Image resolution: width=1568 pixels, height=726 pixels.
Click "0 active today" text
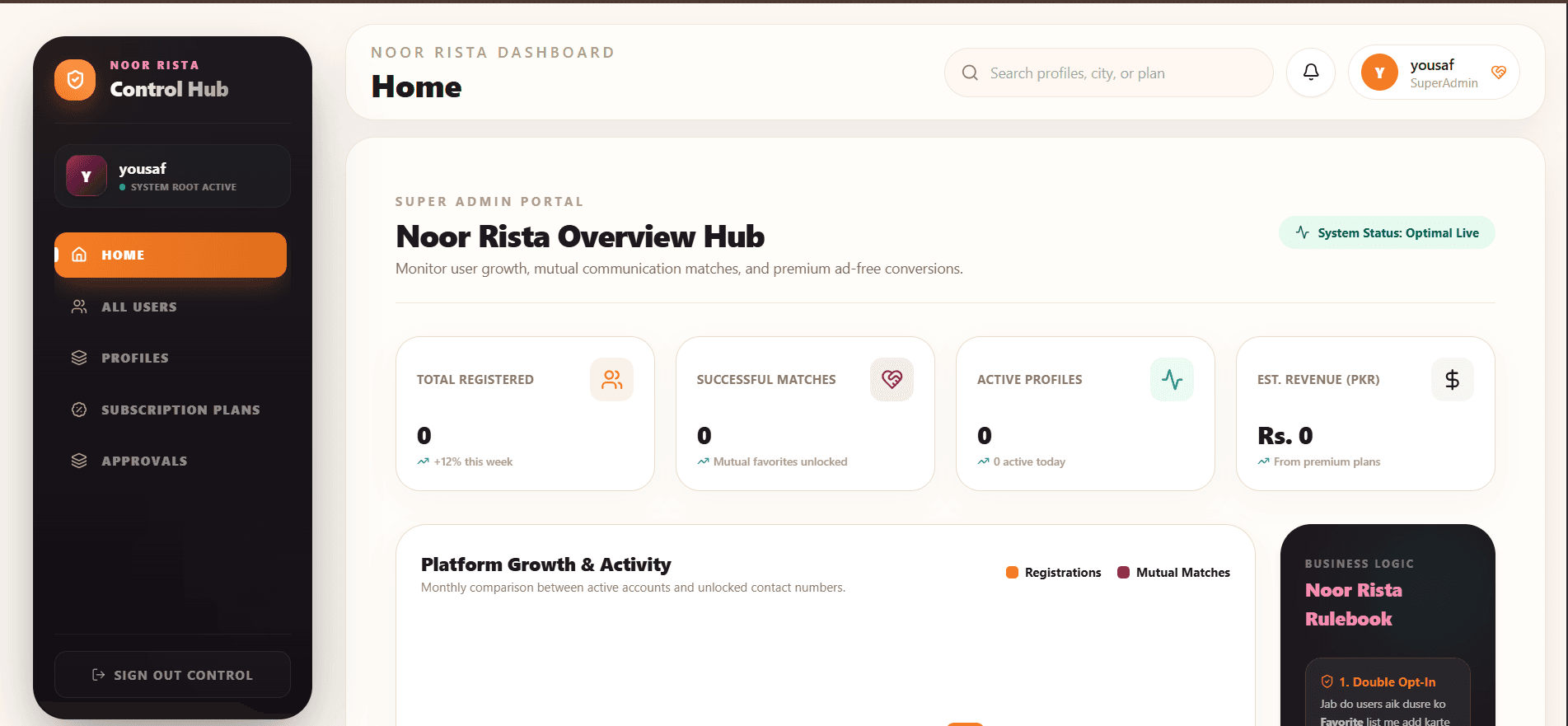1029,461
